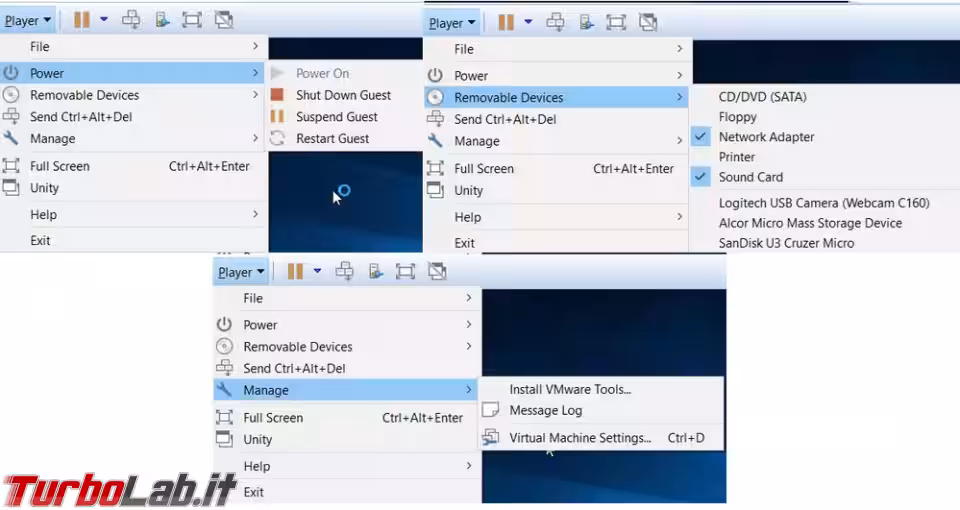Click toolbar full screen icon in Manage-submenu screenshot
This screenshot has height=510, width=960.
(405, 271)
